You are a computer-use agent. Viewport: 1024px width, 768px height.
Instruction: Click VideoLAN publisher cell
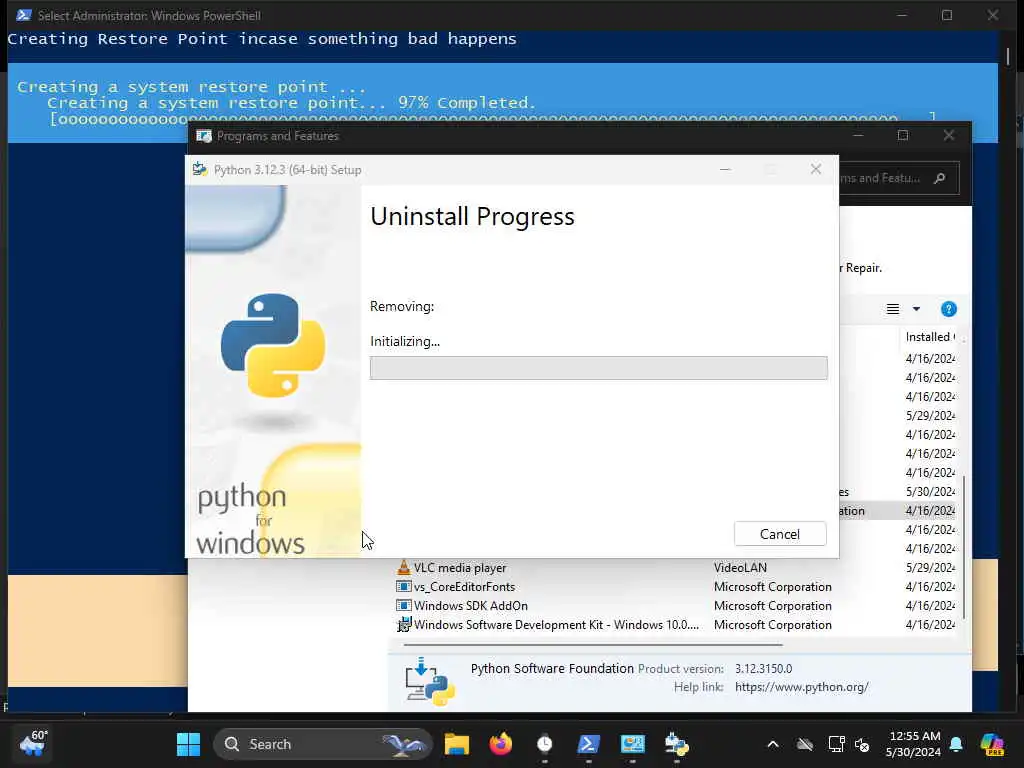(x=740, y=568)
